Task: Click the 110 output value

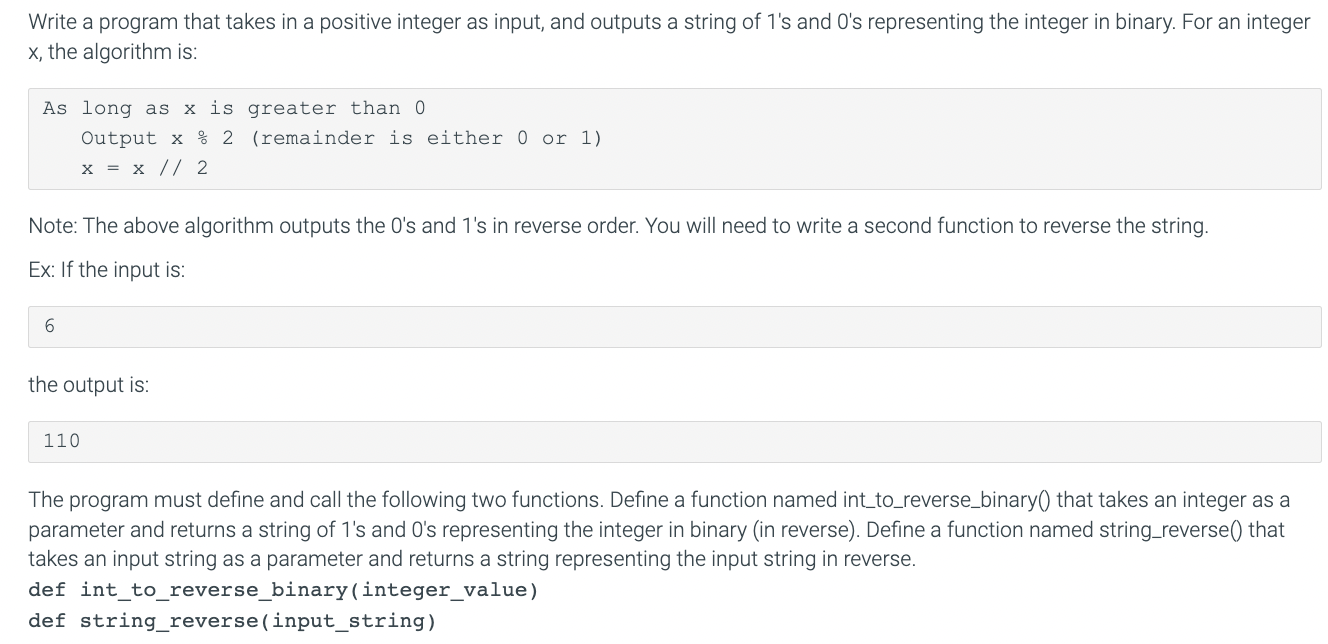Action: tap(62, 441)
